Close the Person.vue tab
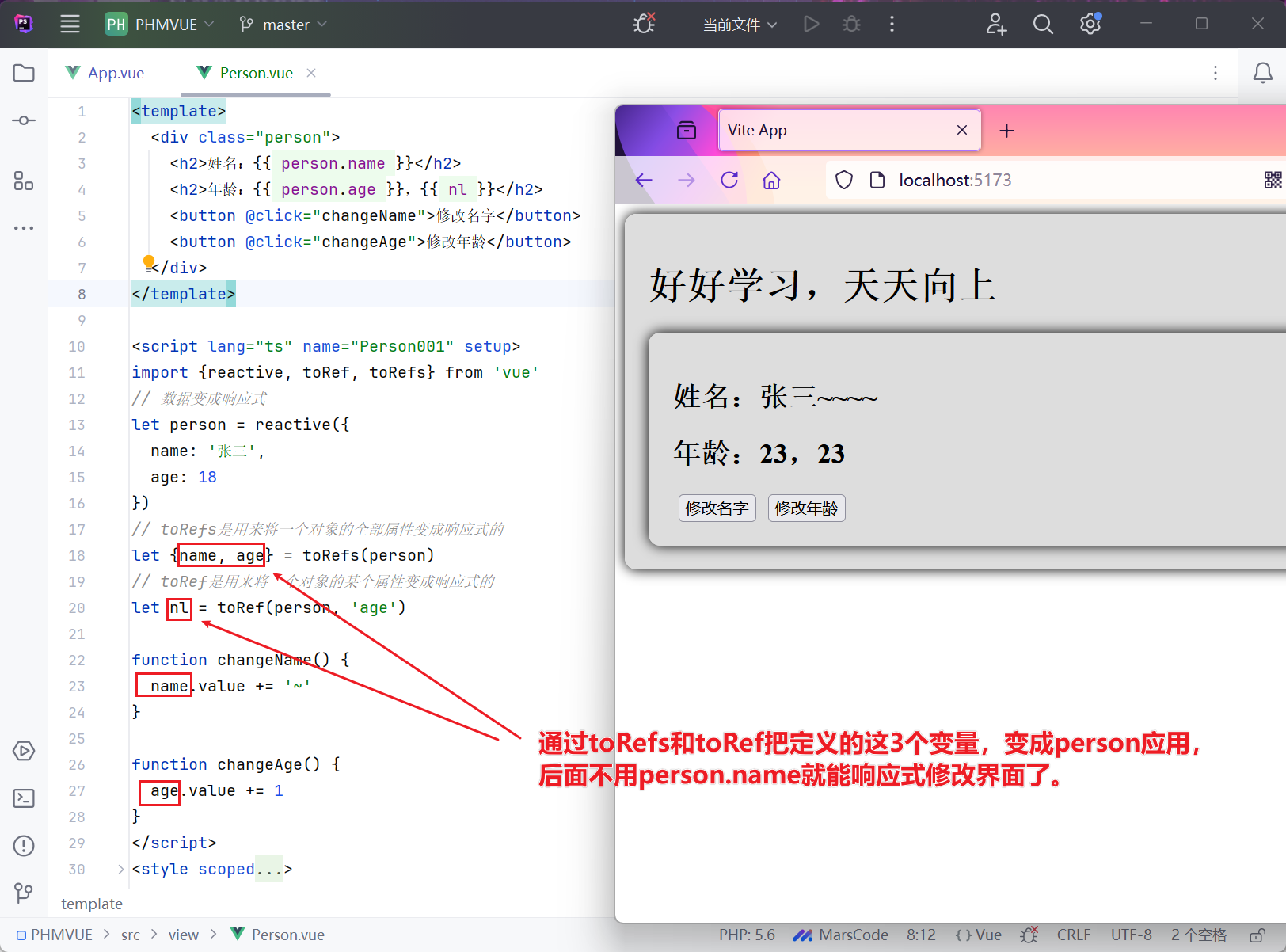This screenshot has height=952, width=1286. point(311,73)
